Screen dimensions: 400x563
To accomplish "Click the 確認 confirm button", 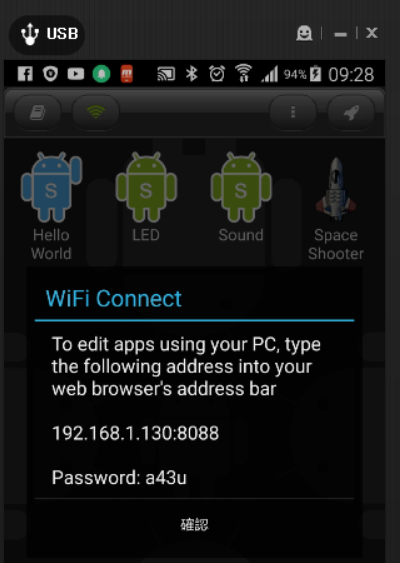I will 194,525.
